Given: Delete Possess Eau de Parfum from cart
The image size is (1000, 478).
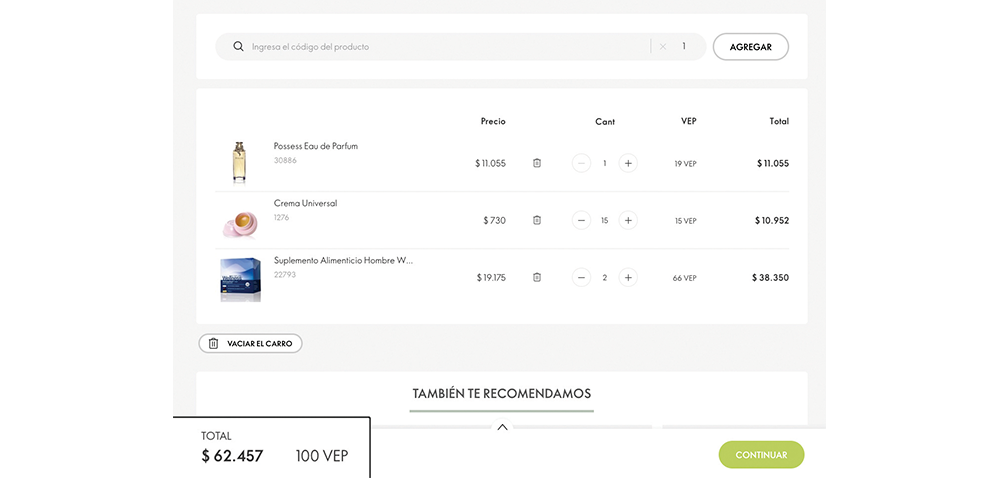Looking at the screenshot, I should point(537,163).
